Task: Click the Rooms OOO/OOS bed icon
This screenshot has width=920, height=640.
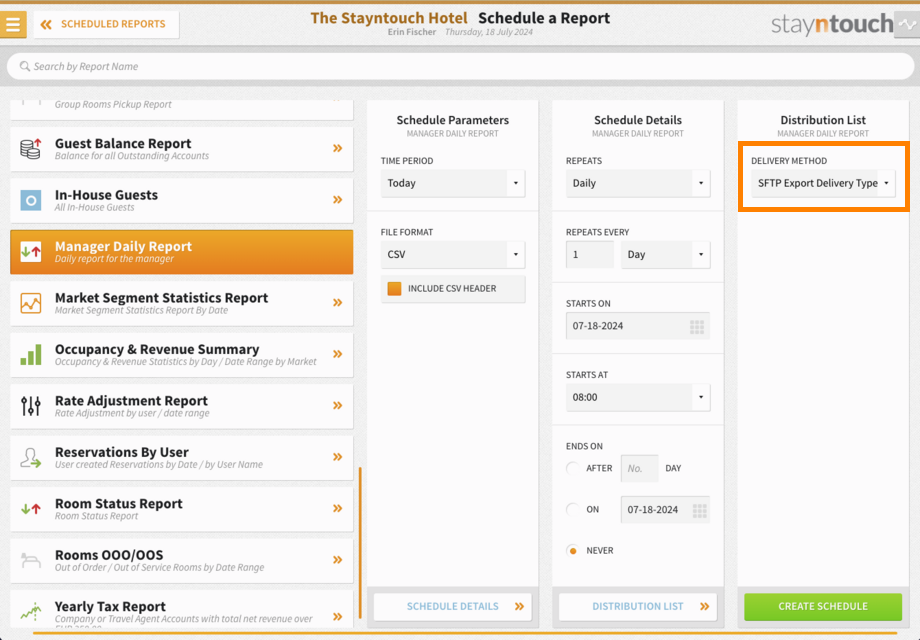Action: tap(31, 560)
